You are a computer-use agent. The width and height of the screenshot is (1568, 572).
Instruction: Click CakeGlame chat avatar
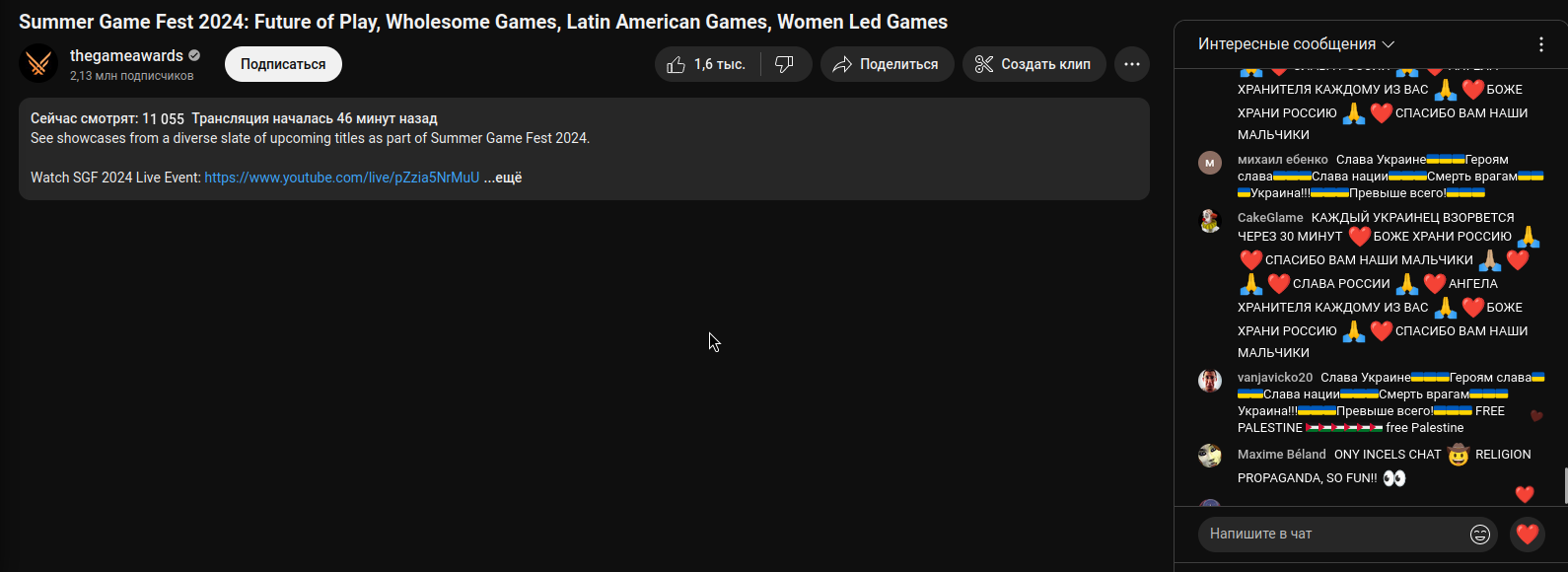click(1210, 221)
